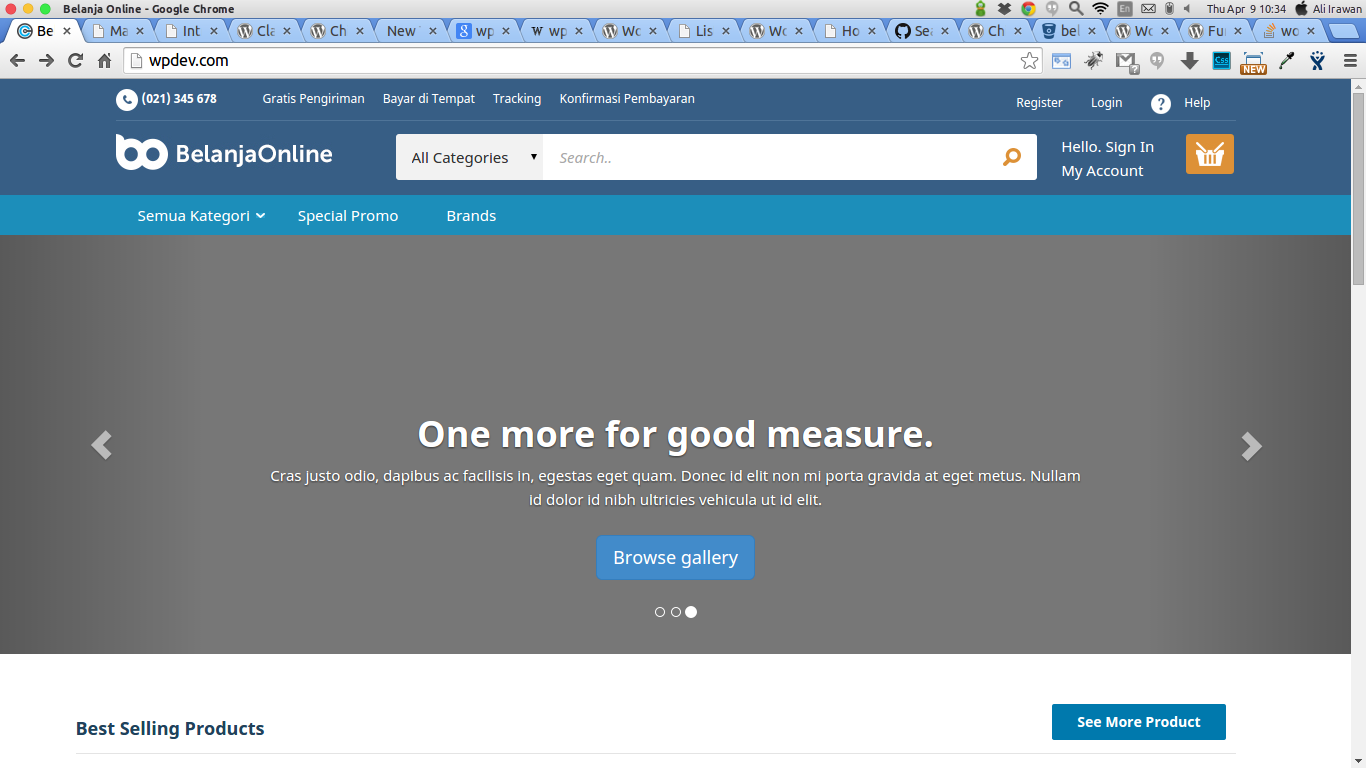Click the BelanjaOnline logo

224,153
